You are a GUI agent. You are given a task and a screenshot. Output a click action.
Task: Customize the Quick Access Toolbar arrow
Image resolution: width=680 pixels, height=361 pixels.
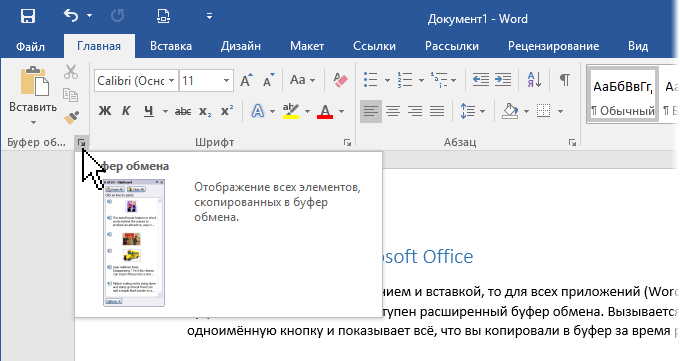209,16
